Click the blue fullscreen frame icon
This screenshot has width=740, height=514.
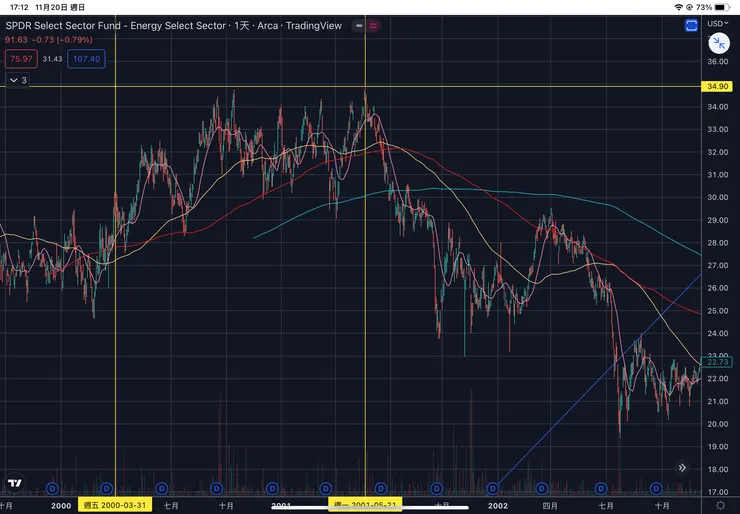(x=691, y=25)
